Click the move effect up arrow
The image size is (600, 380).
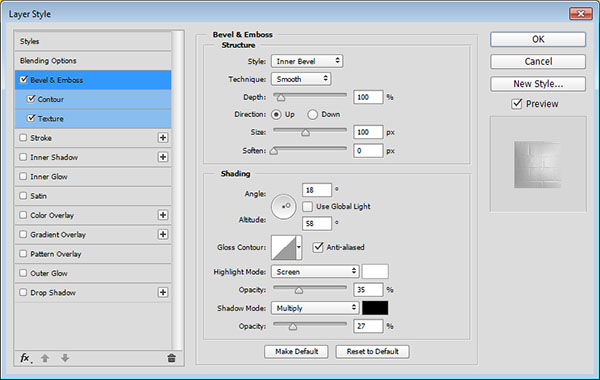[45, 358]
